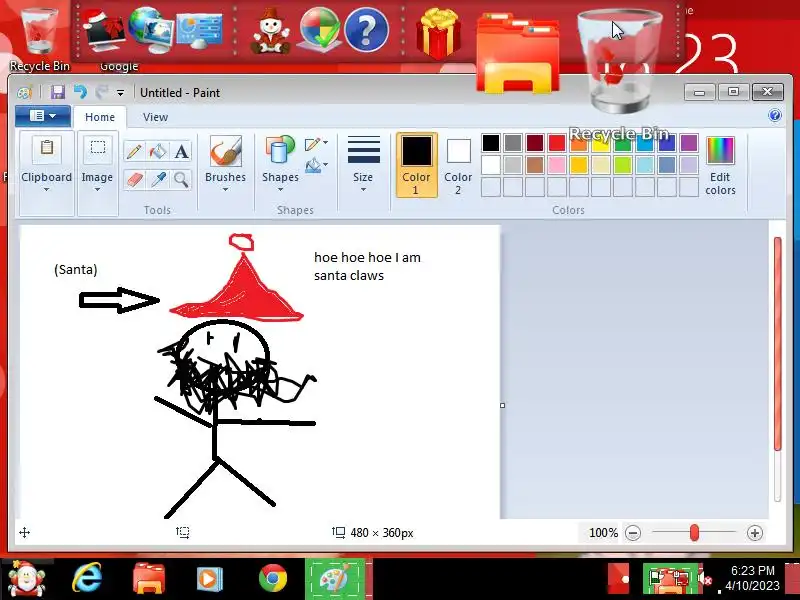
Task: Click the Save icon in Paint's title bar
Action: click(57, 92)
